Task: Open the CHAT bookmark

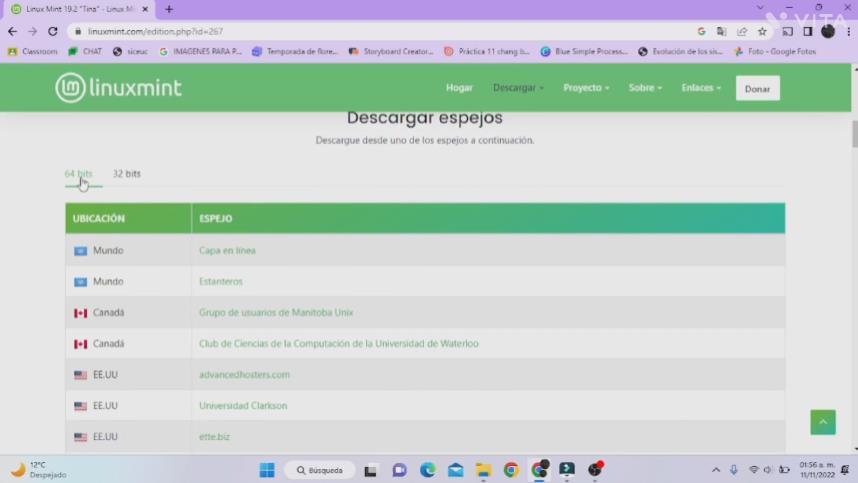Action: click(85, 51)
